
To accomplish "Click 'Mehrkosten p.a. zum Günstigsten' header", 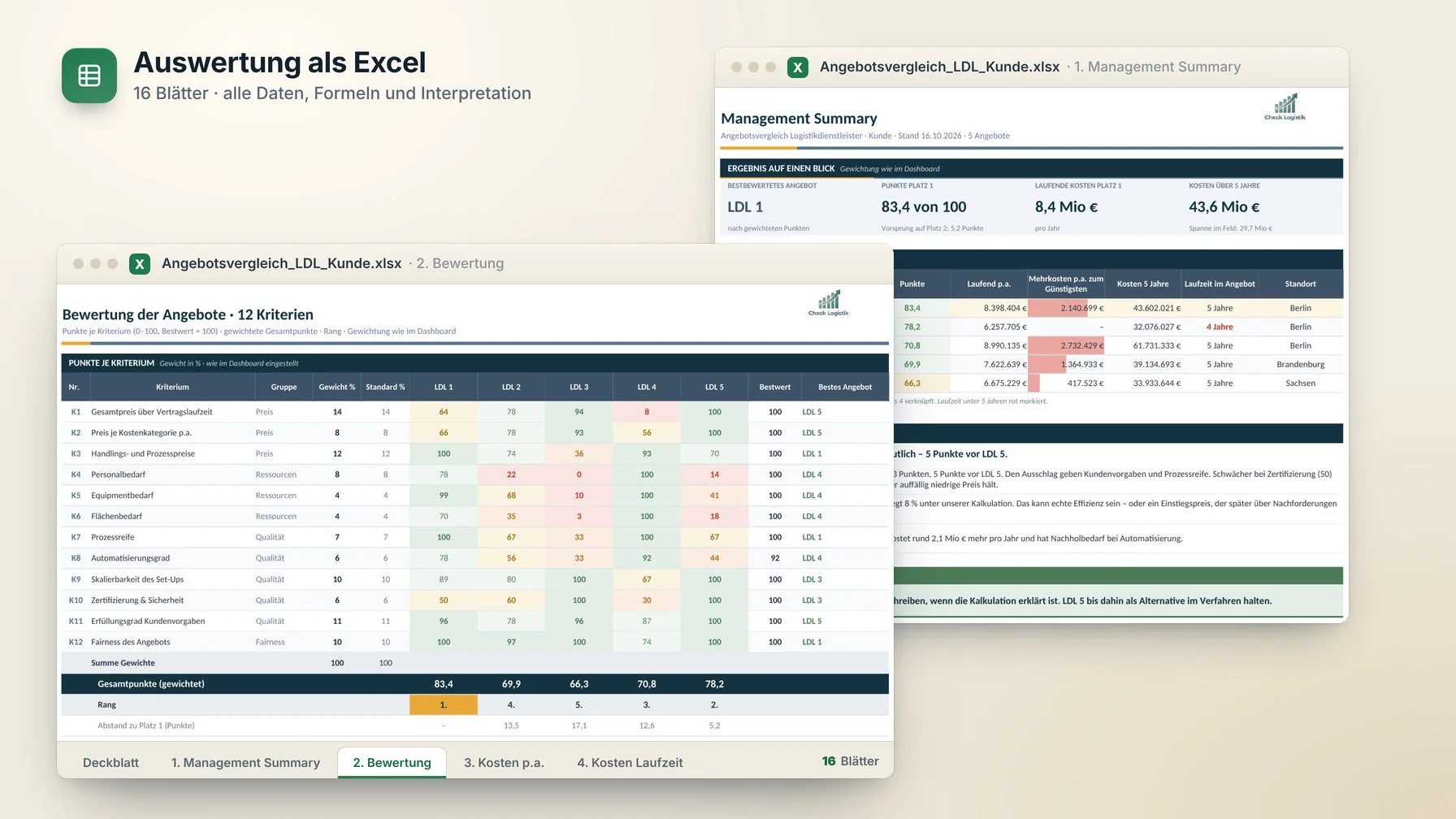I will click(x=1066, y=284).
